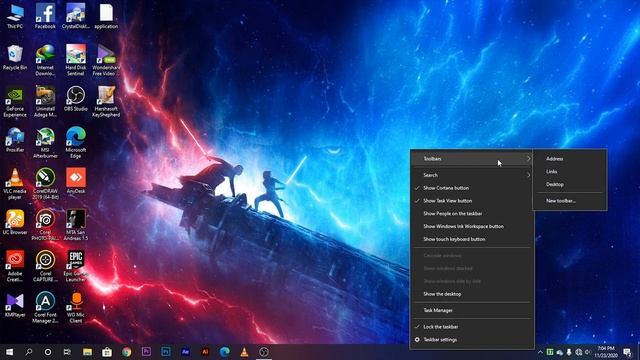Select the This PC desktop icon

coord(15,17)
